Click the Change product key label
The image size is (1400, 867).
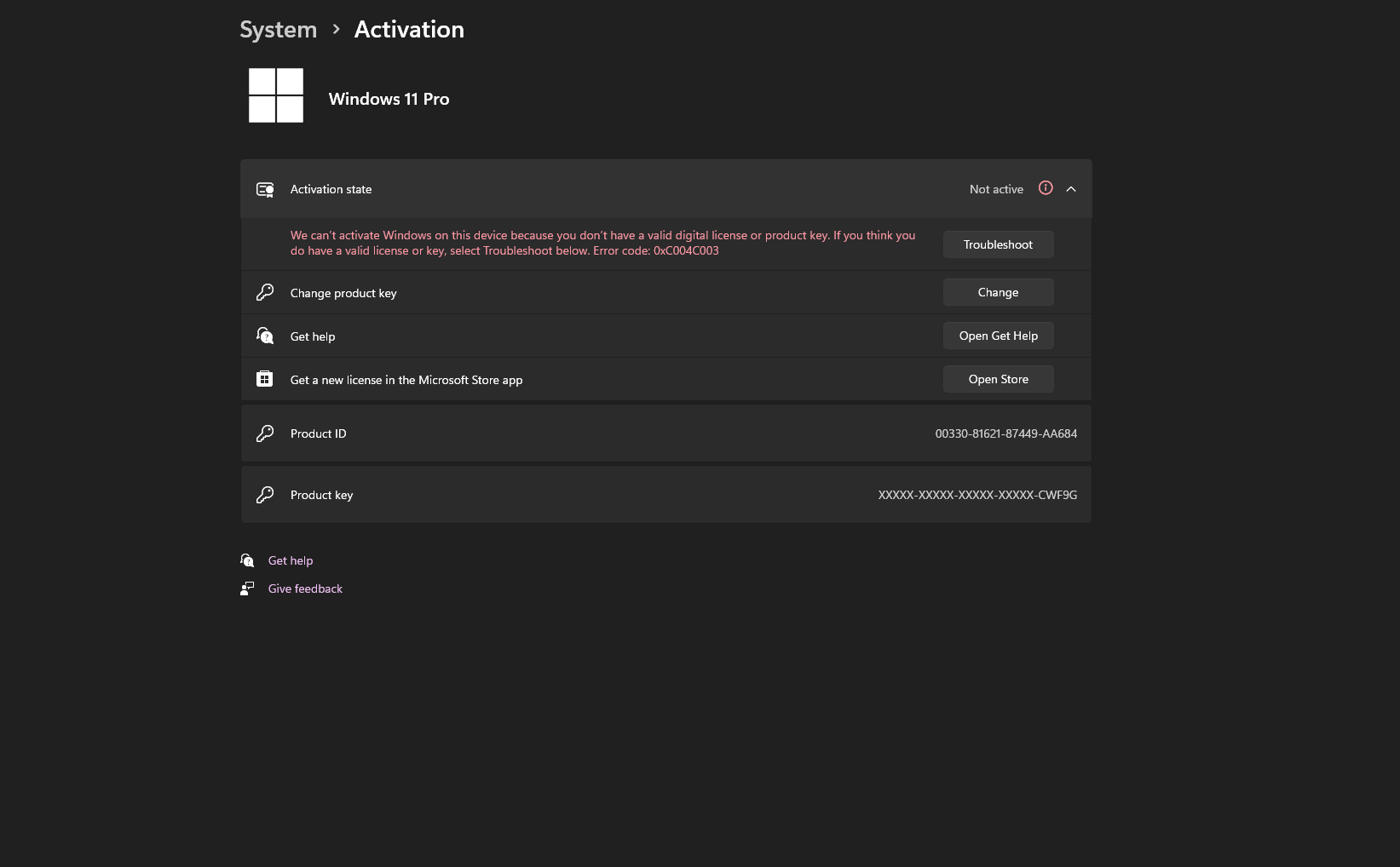coord(343,293)
